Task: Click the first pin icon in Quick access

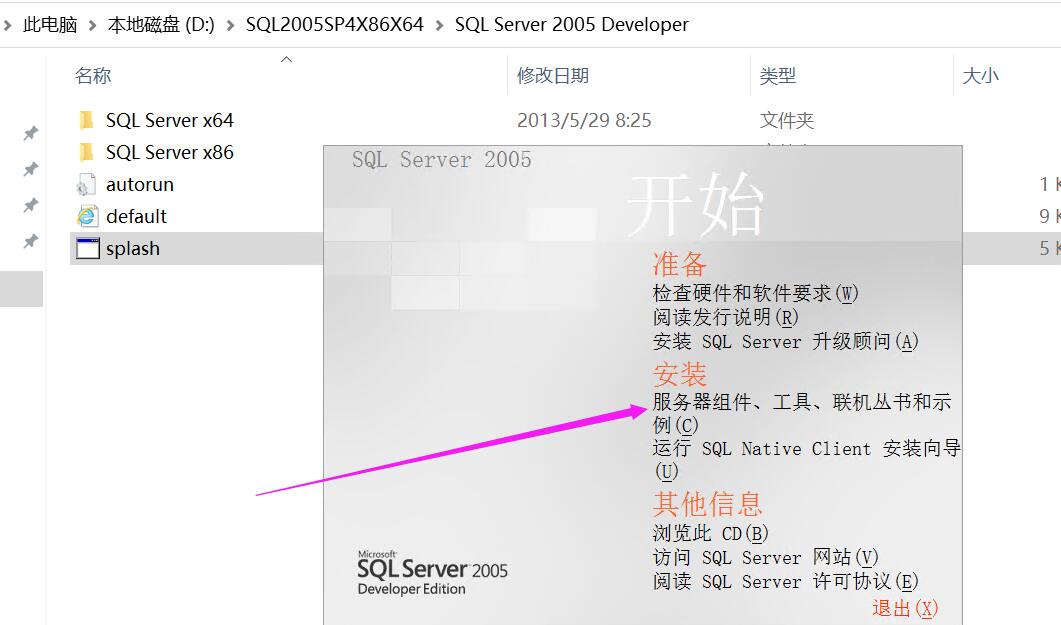Action: tap(30, 133)
